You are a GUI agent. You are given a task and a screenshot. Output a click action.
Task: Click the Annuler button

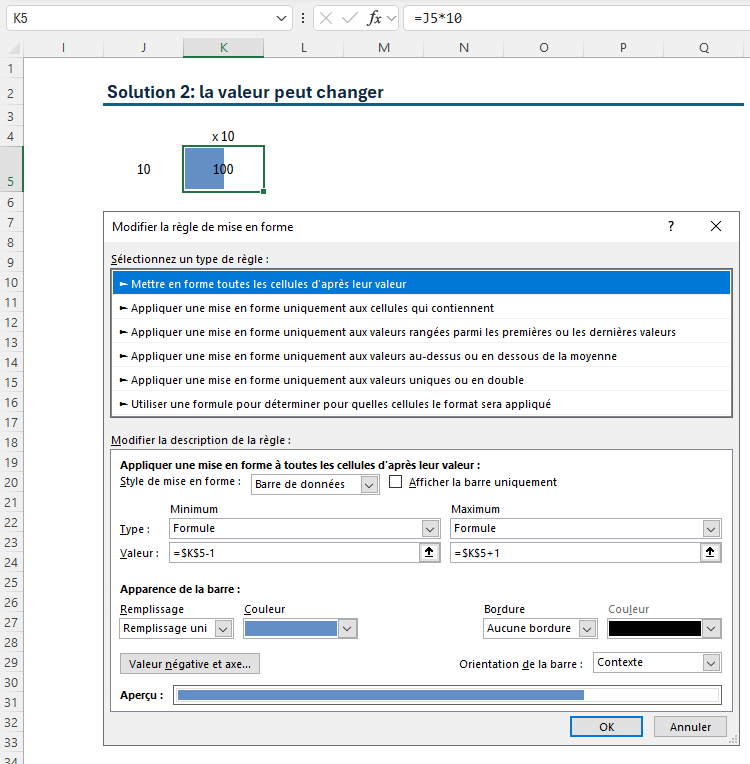click(690, 727)
